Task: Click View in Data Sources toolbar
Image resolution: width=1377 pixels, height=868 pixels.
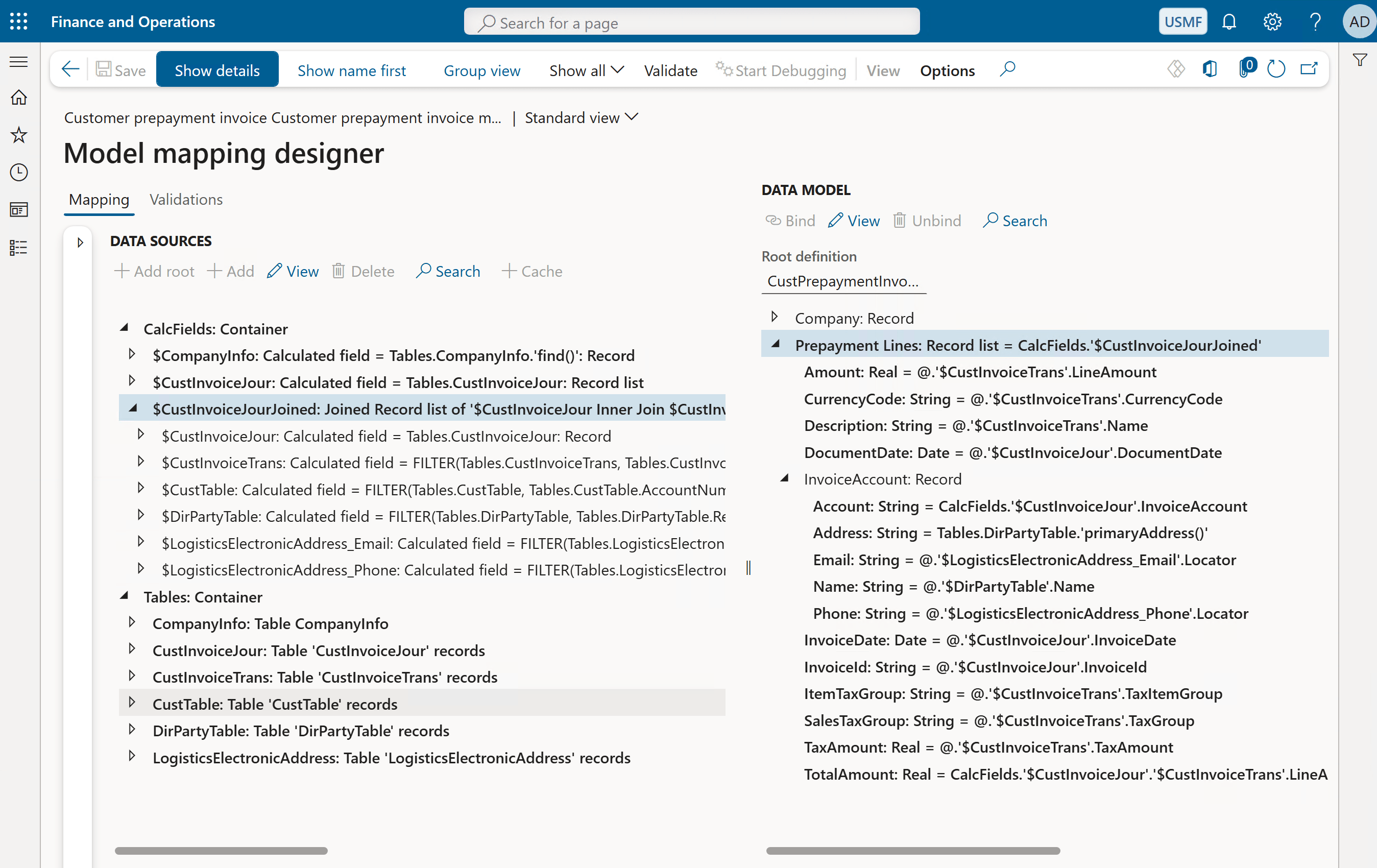Action: point(292,271)
